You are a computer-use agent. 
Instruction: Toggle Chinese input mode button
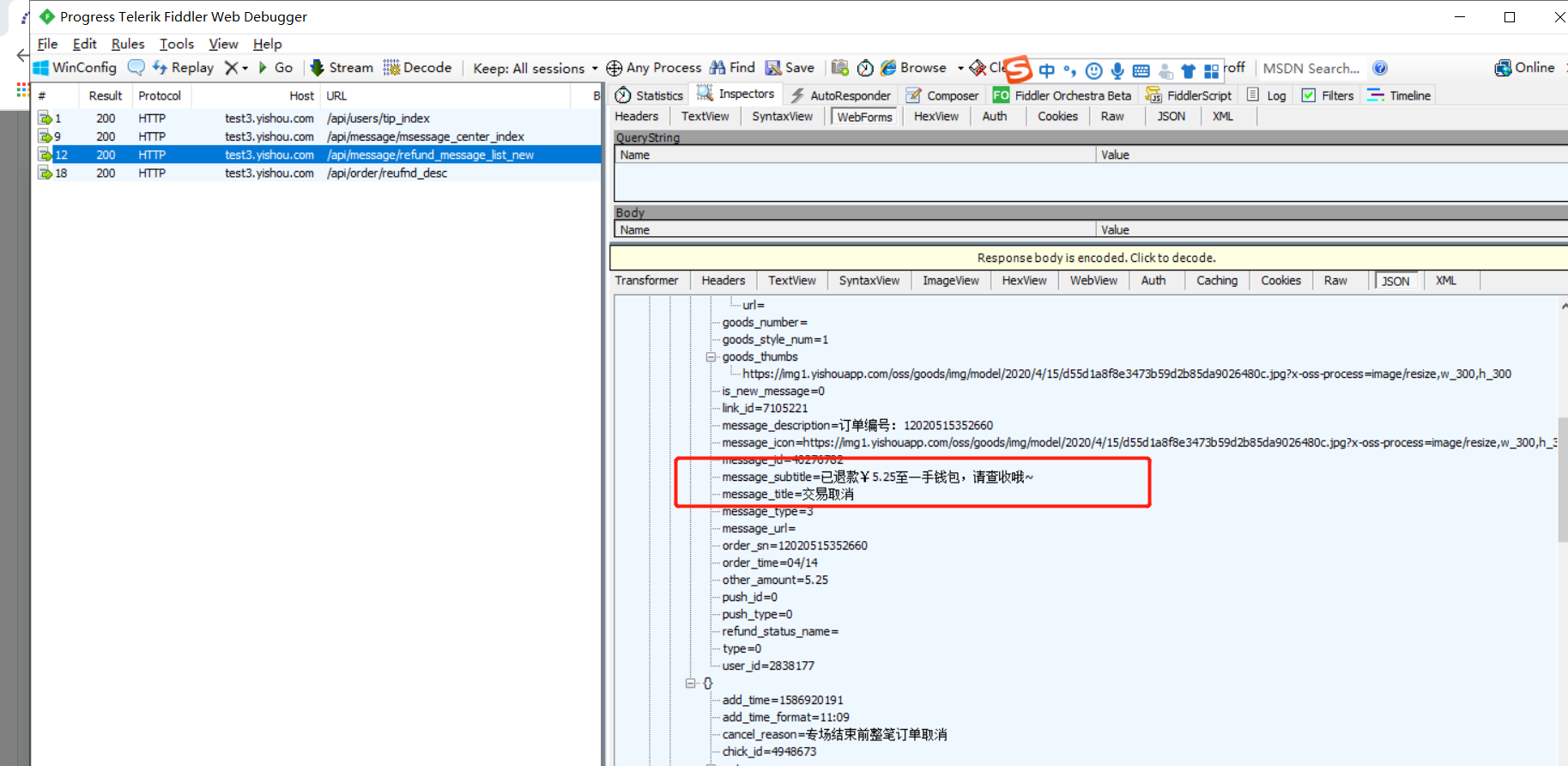pyautogui.click(x=1046, y=70)
